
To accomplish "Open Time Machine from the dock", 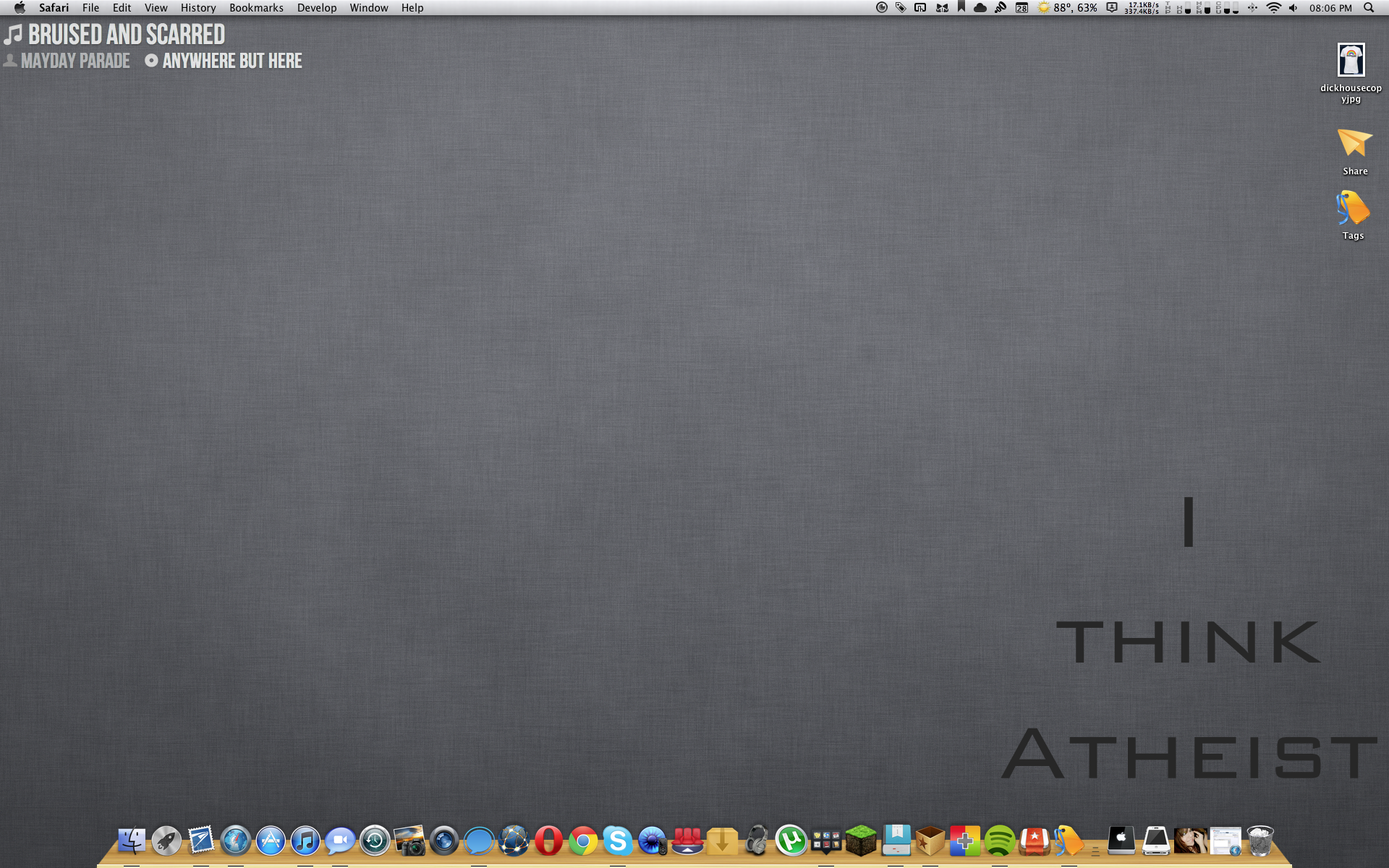I will 375,841.
